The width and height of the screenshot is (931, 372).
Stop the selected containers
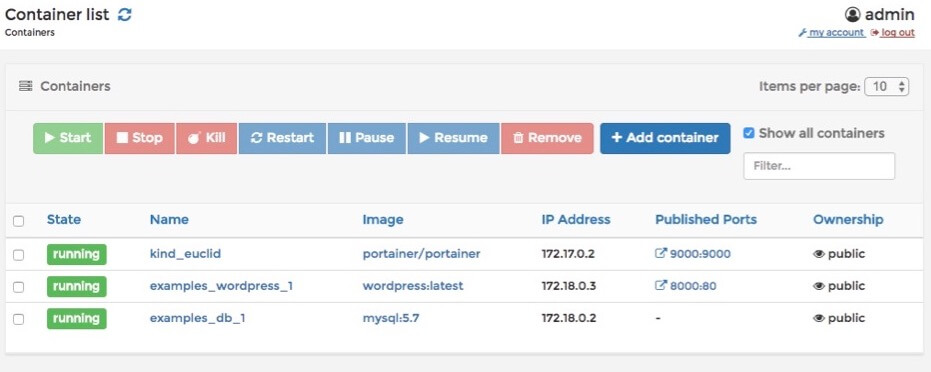[x=140, y=138]
